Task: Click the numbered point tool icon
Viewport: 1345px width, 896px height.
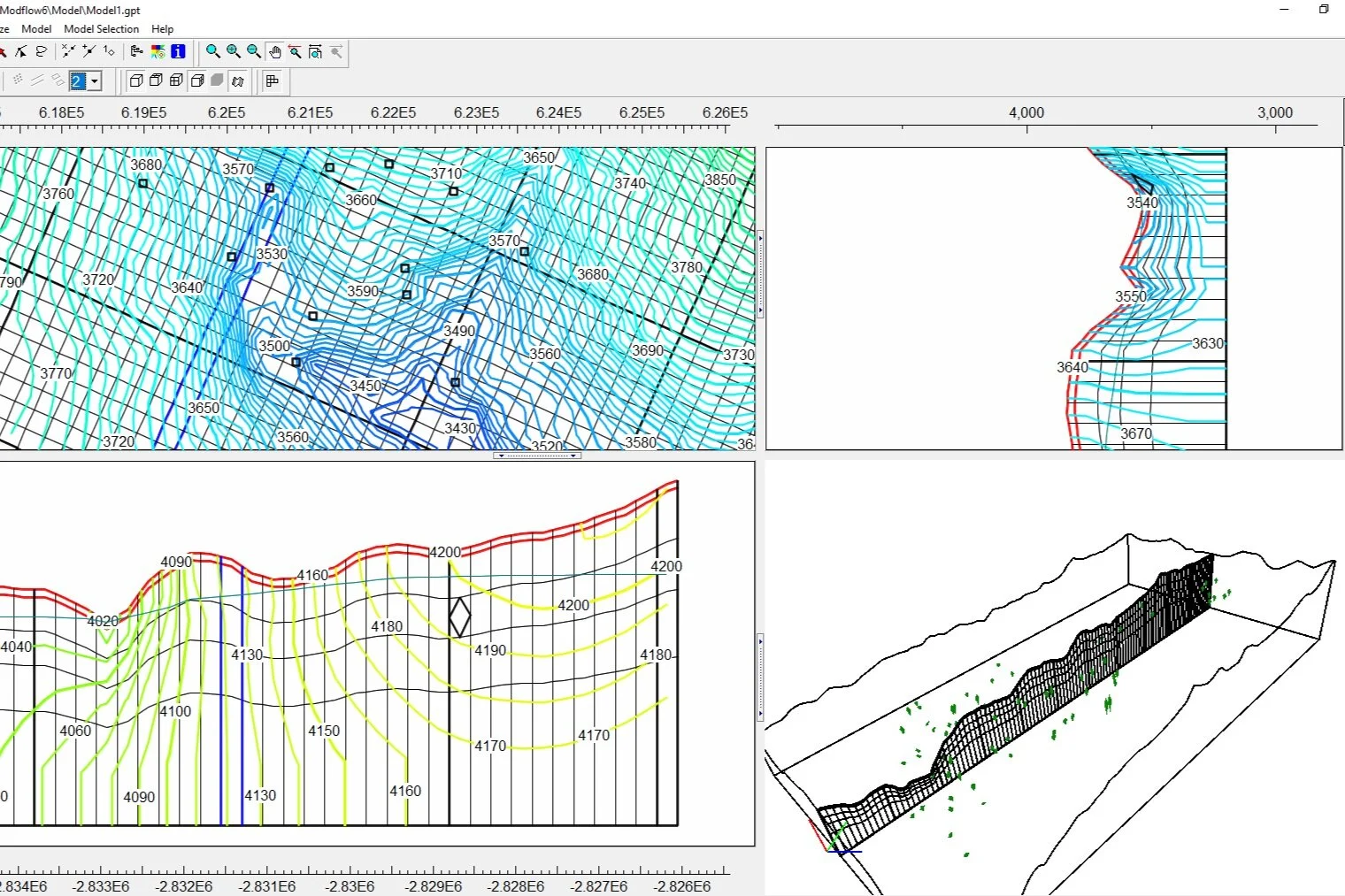Action: pos(109,52)
